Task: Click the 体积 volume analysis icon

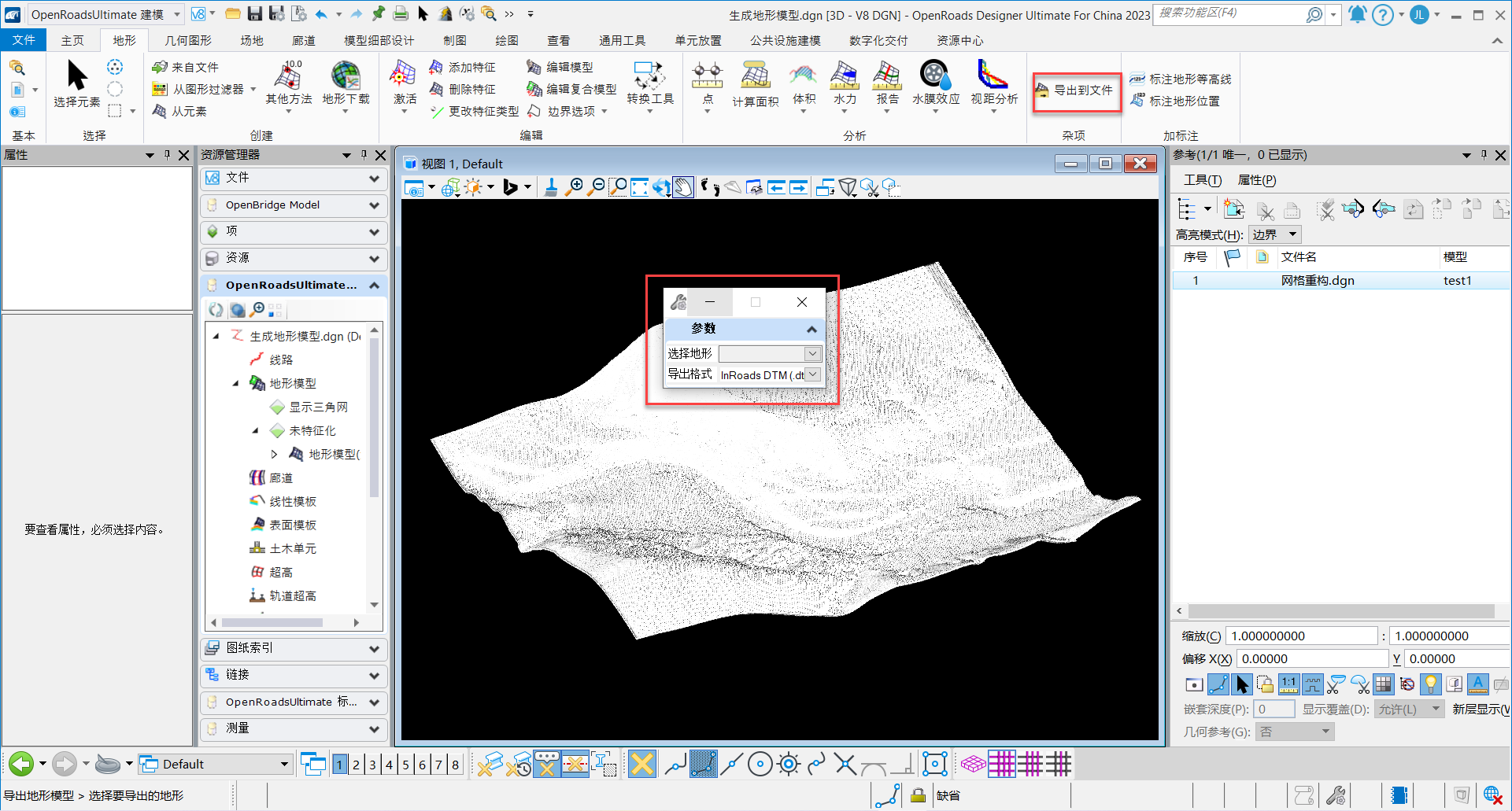Action: pos(803,83)
